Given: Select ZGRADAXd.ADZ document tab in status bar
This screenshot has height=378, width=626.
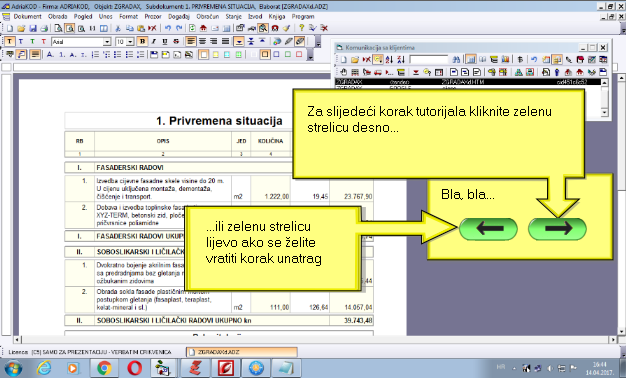Looking at the screenshot, I should (x=242, y=352).
